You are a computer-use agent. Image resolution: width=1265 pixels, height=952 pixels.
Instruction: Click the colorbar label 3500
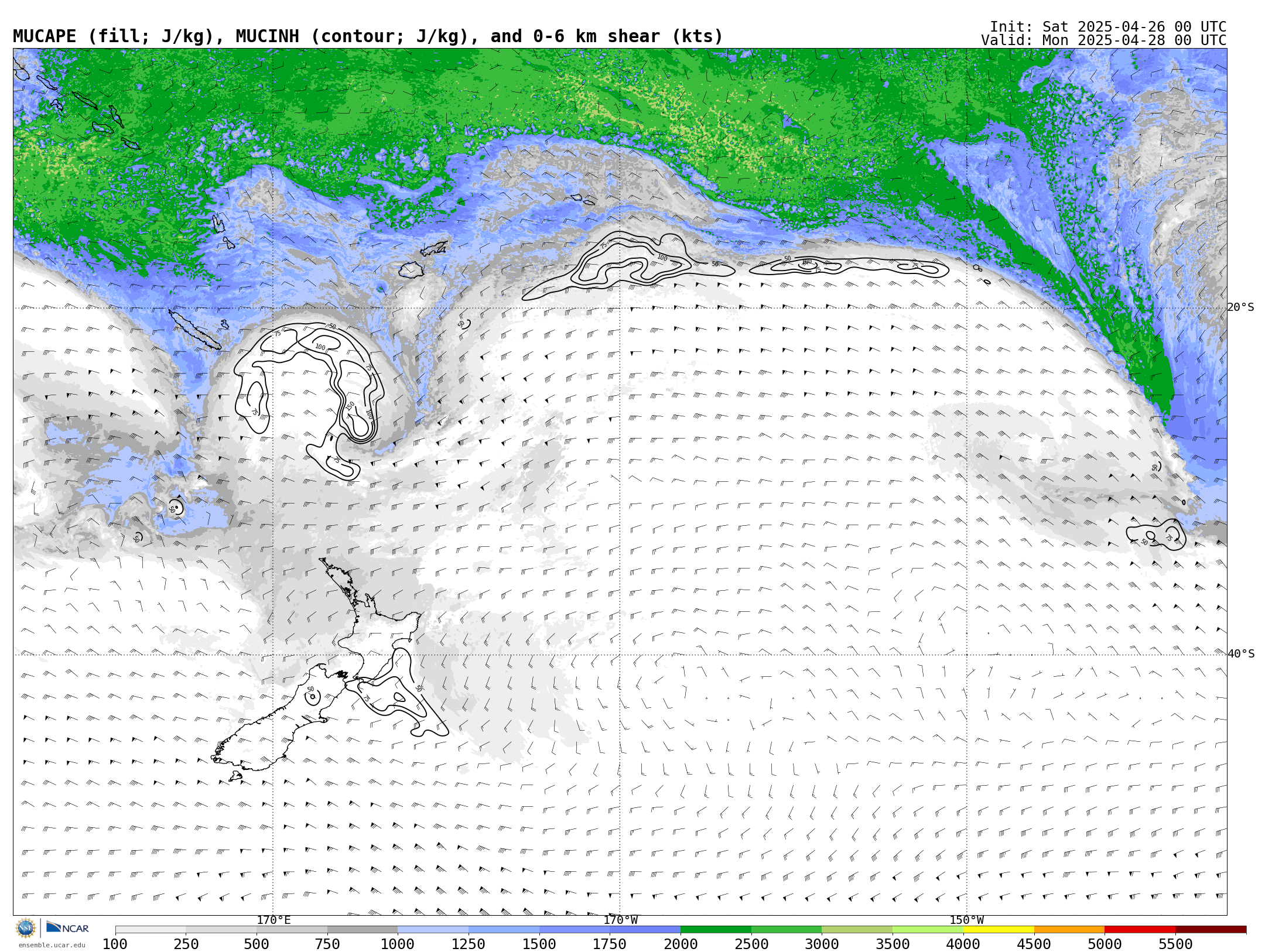[893, 944]
